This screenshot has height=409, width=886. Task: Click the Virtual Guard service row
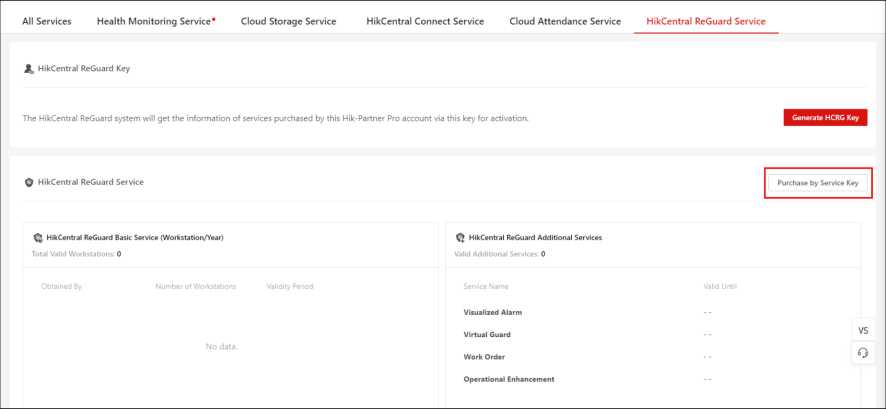(x=486, y=333)
